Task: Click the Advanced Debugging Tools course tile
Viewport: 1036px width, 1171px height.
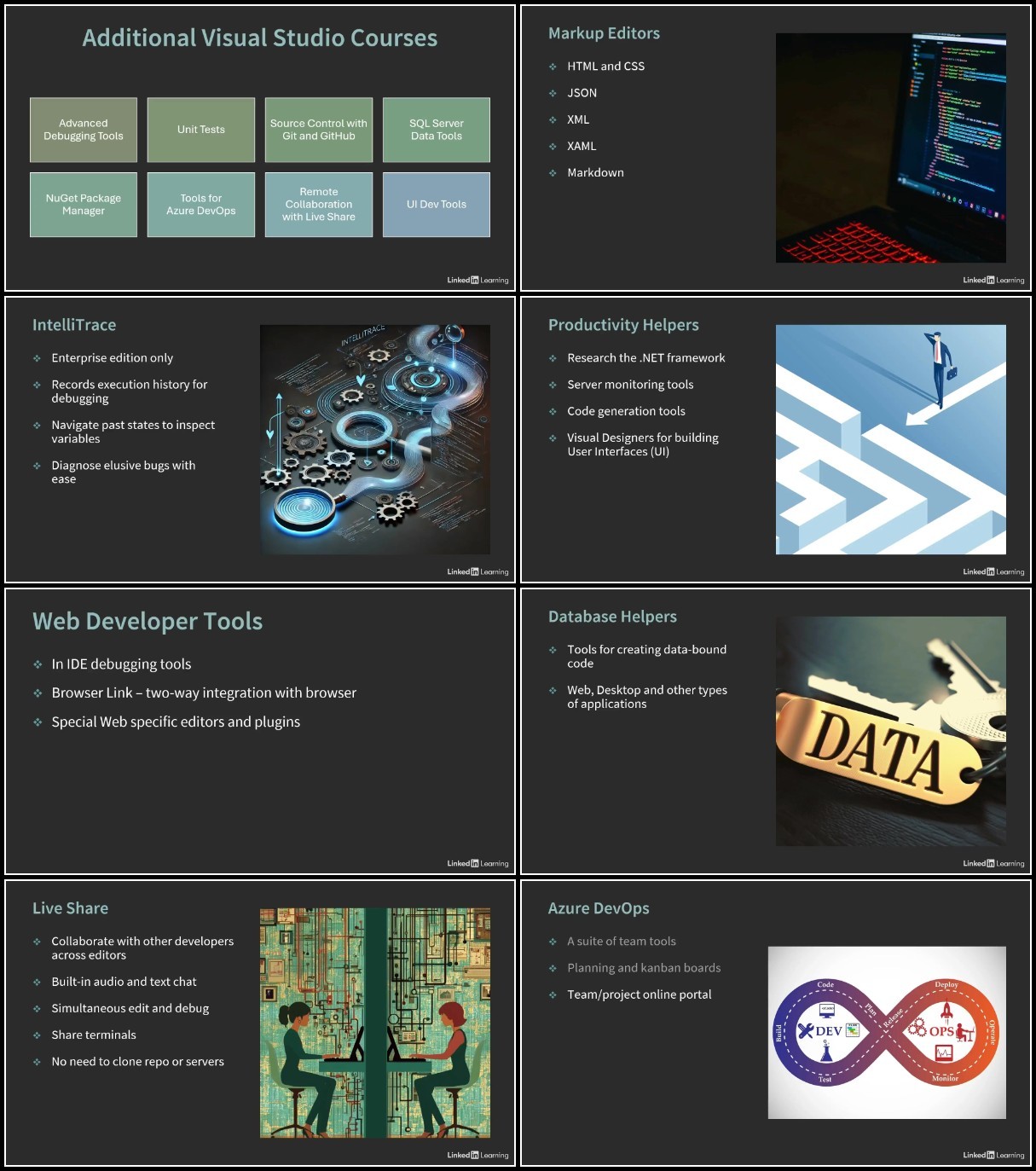Action: pos(84,130)
